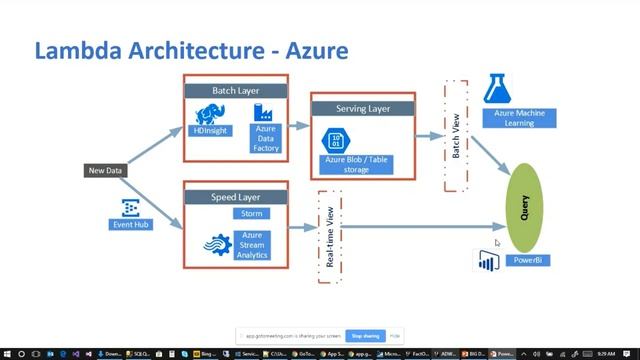Switch to the Services taskbar window

(x=247, y=354)
